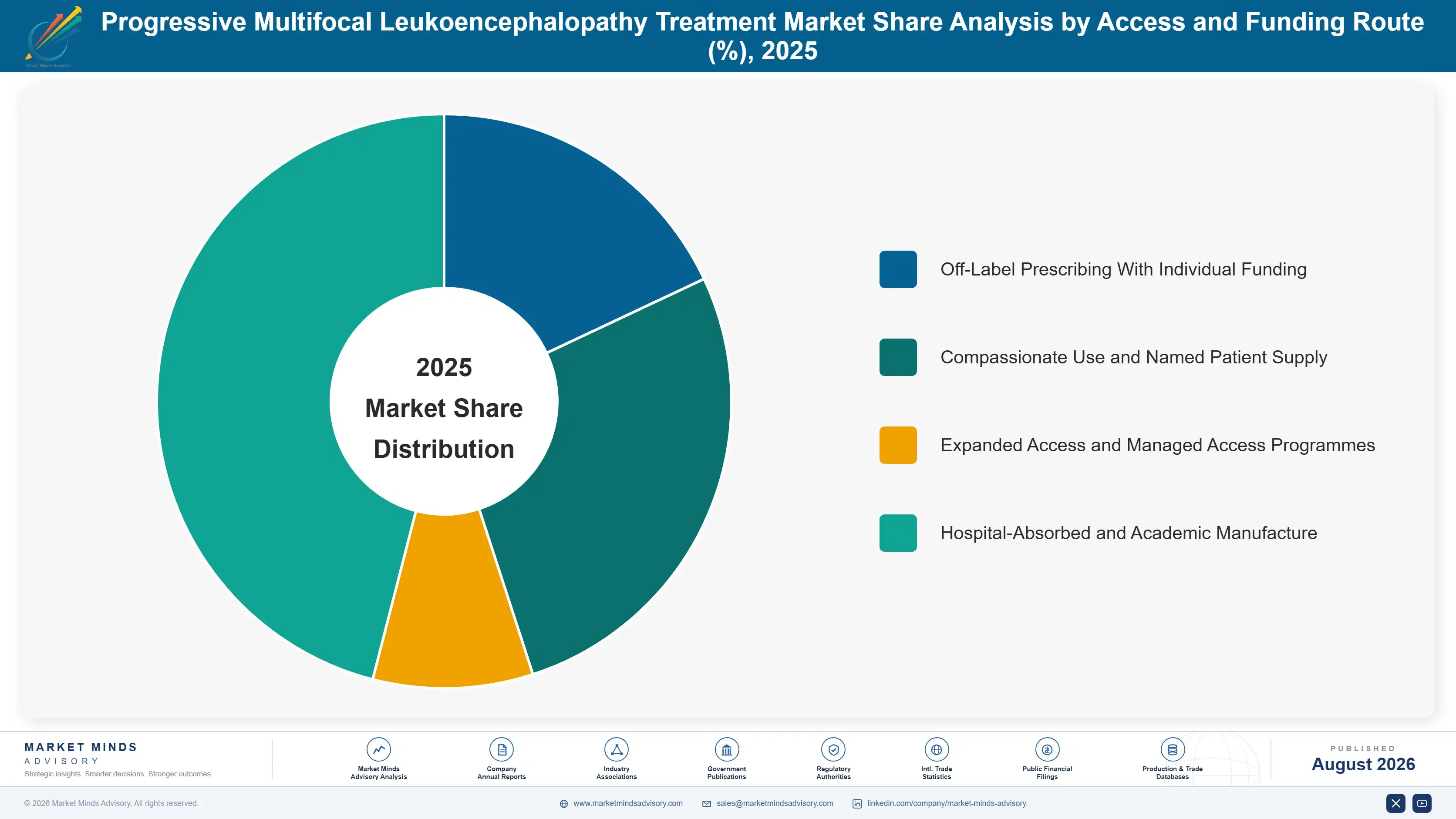Open www.marketmindsadvisory.com link

[628, 803]
